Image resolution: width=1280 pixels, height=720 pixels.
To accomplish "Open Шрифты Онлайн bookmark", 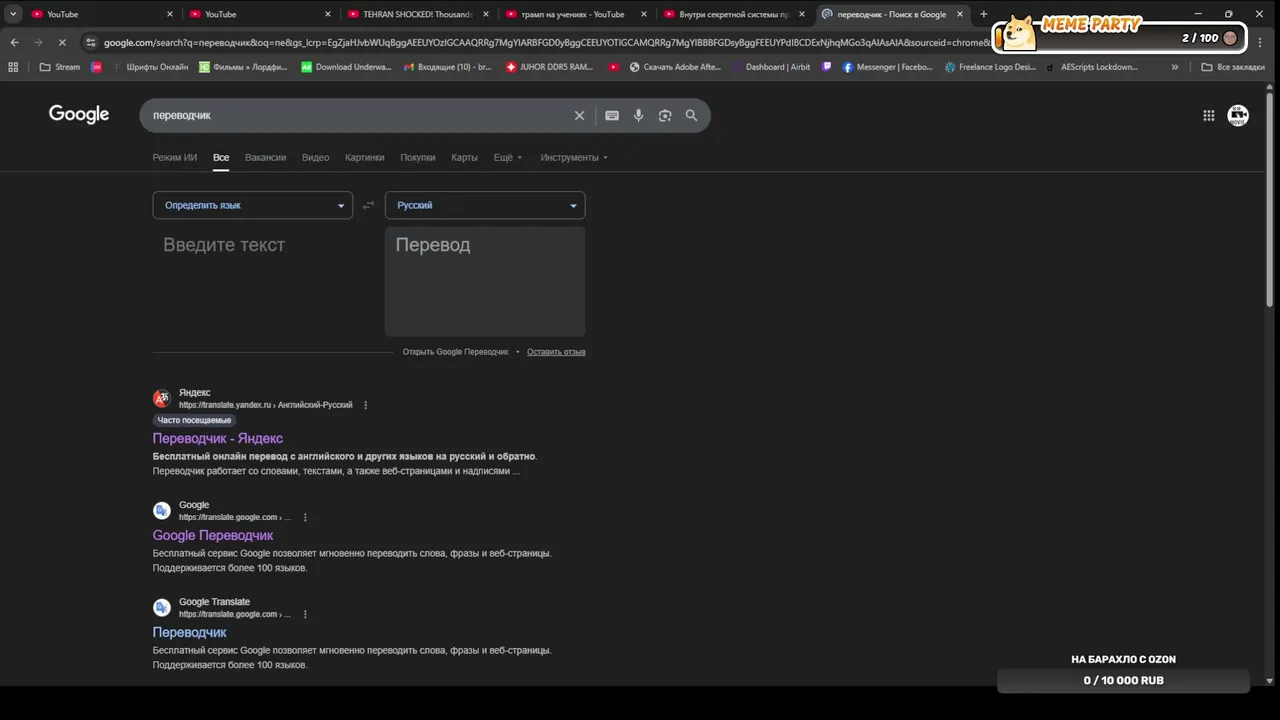I will click(149, 67).
